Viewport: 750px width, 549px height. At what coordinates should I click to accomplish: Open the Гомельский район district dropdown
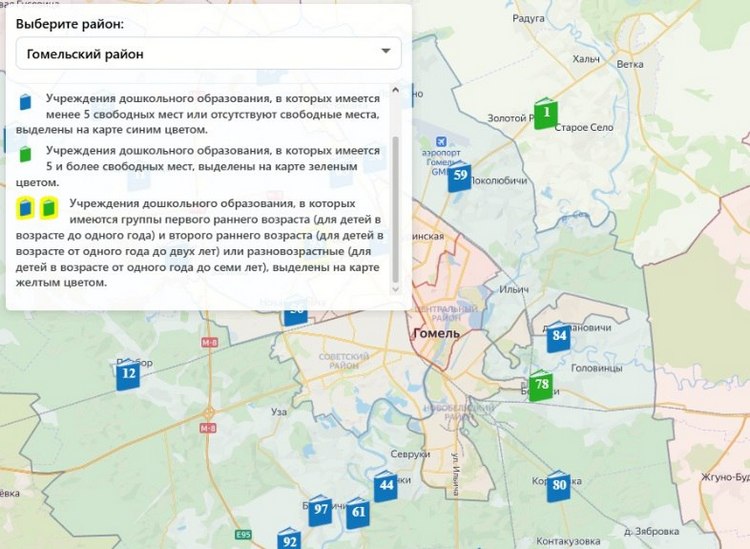(x=209, y=54)
